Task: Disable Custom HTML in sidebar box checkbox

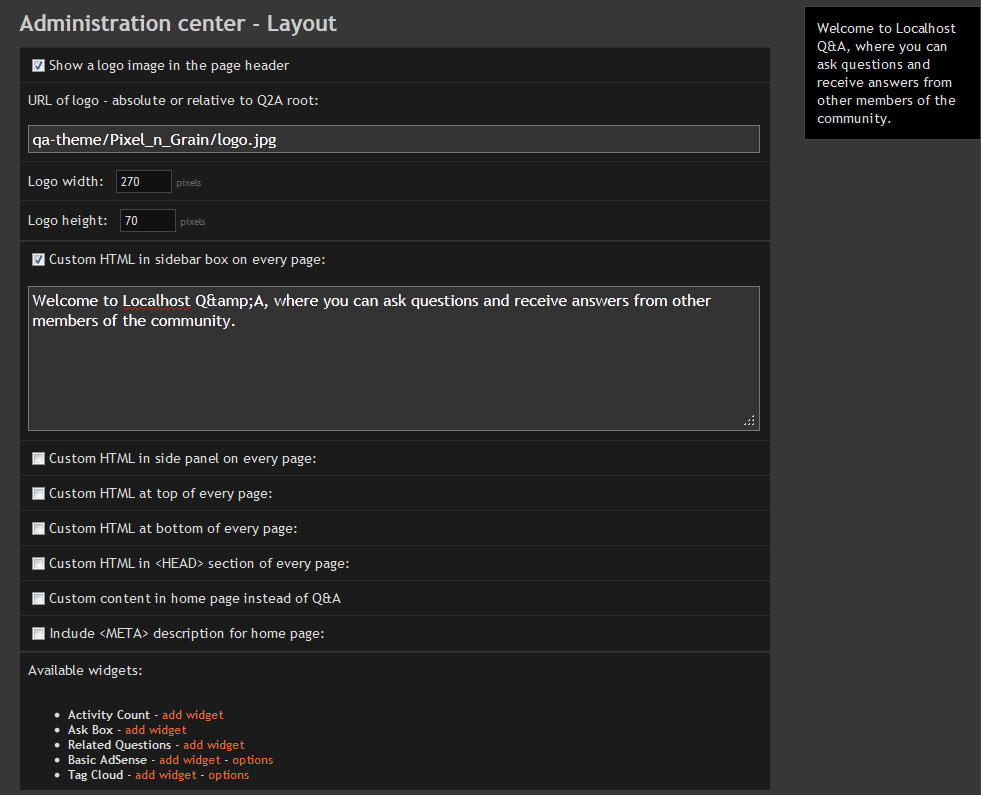Action: (x=38, y=260)
